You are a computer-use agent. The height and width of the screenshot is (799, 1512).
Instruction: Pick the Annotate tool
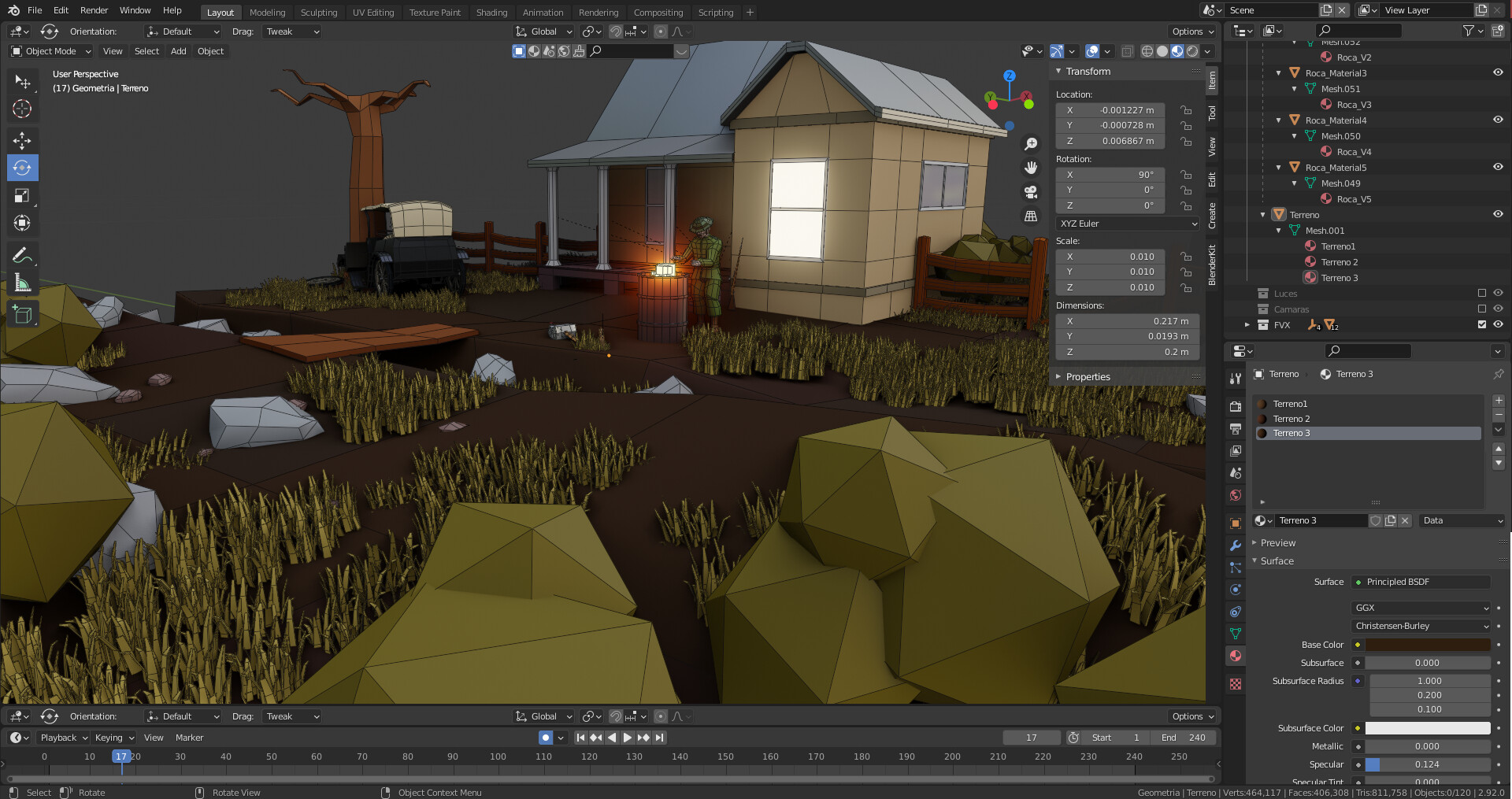[22, 254]
